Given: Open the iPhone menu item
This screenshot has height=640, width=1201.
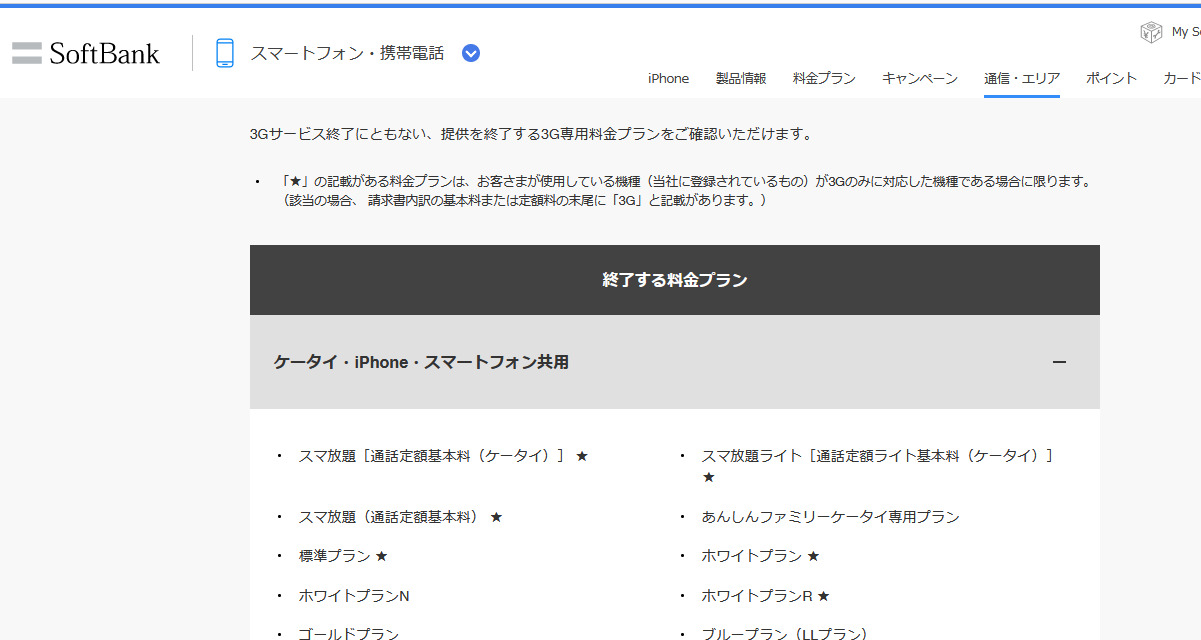Looking at the screenshot, I should click(668, 78).
